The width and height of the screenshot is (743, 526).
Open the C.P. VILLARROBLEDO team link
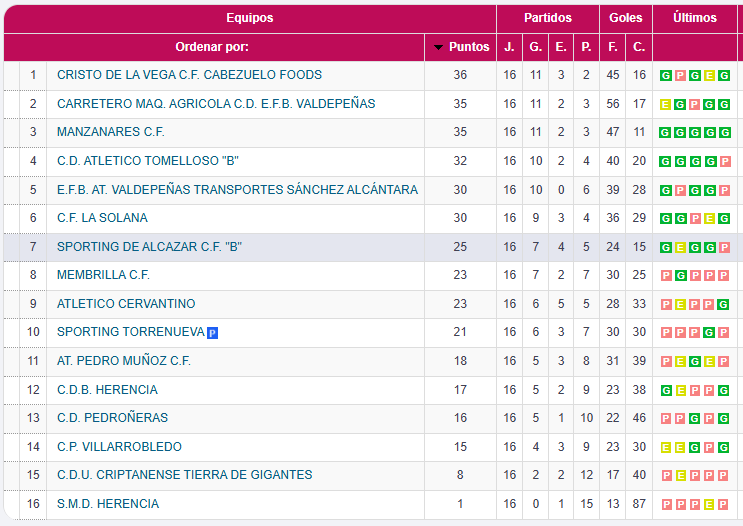tap(119, 447)
